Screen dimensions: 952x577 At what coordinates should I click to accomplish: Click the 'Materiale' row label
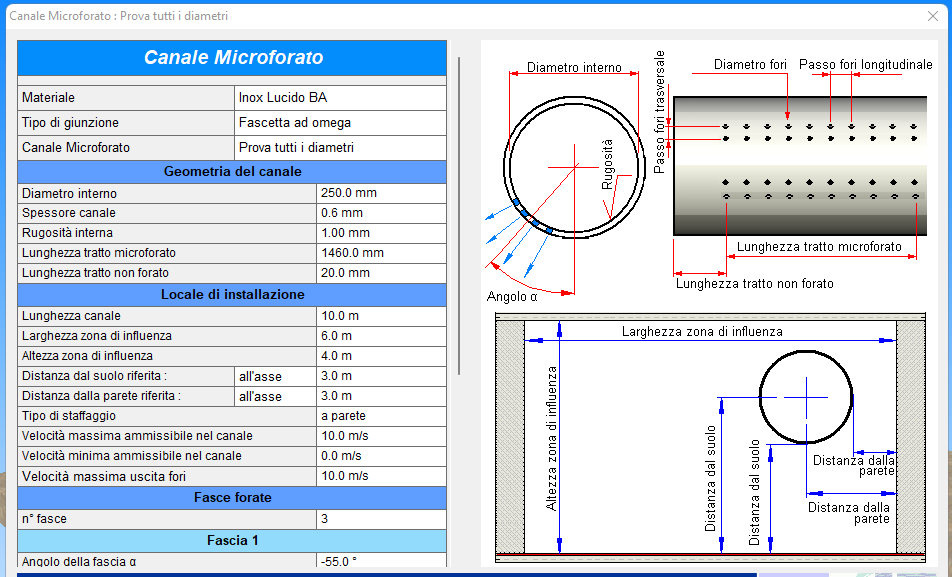pos(126,98)
